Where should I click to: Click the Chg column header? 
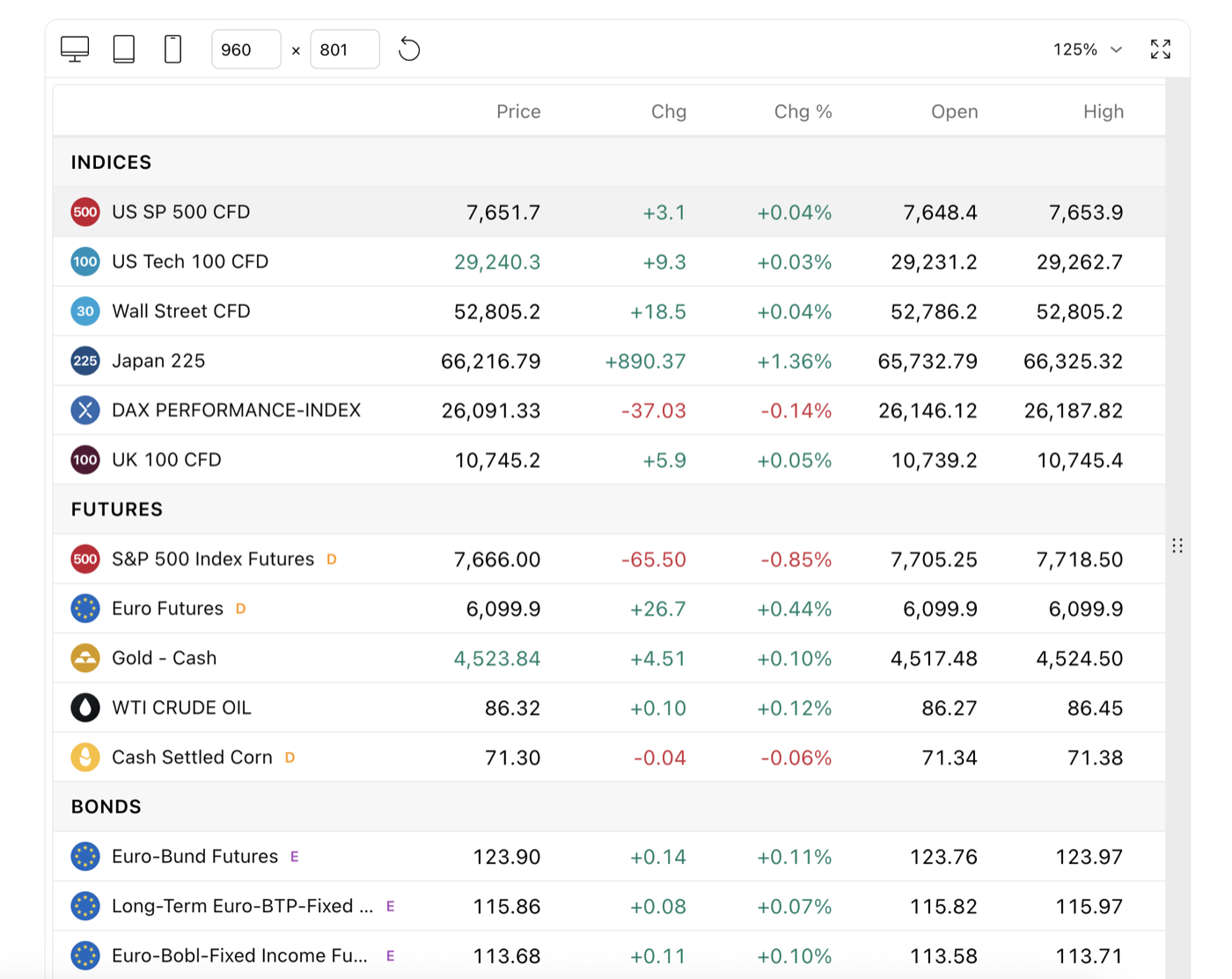click(x=669, y=112)
